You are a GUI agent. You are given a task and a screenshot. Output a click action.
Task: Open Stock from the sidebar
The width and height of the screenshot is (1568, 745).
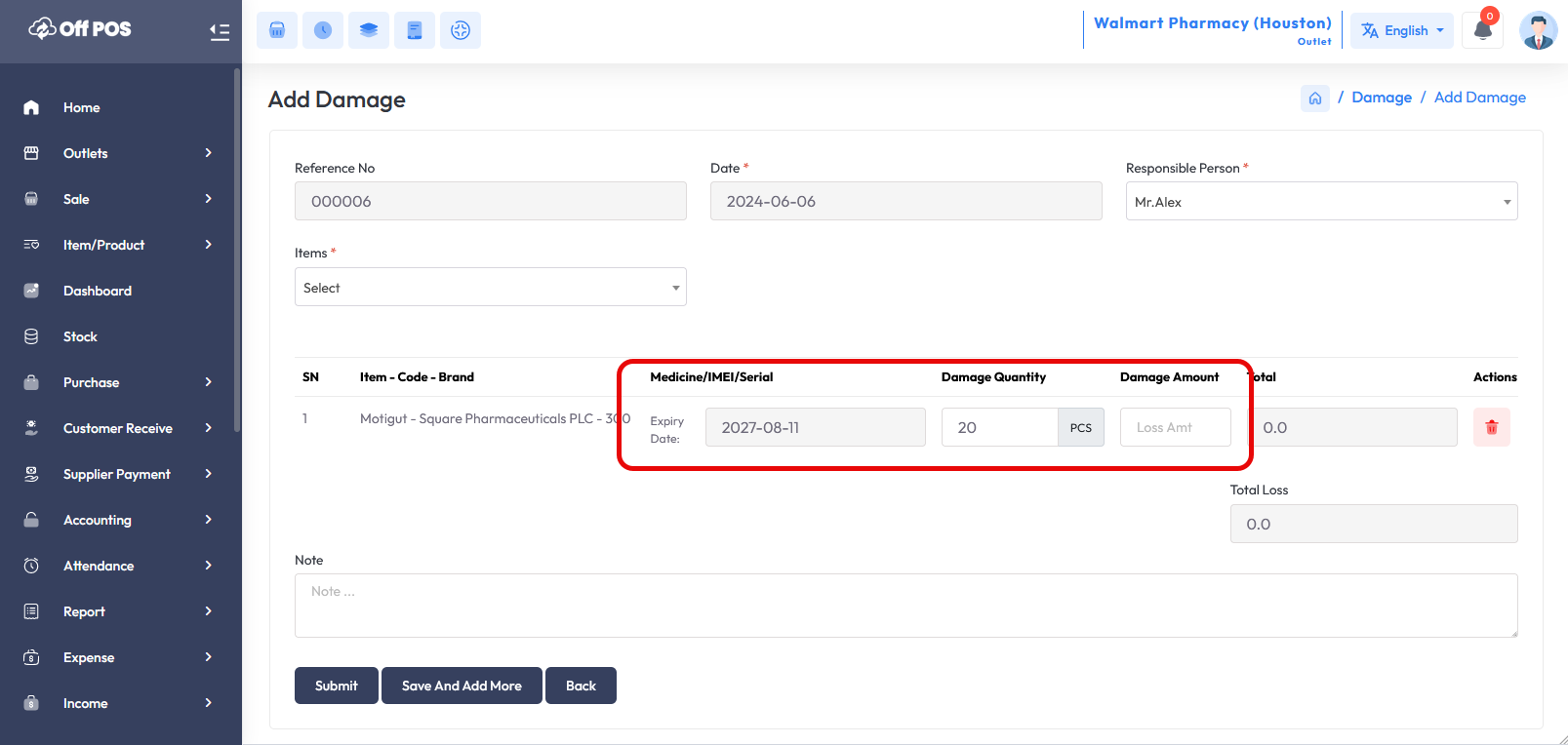tap(80, 336)
